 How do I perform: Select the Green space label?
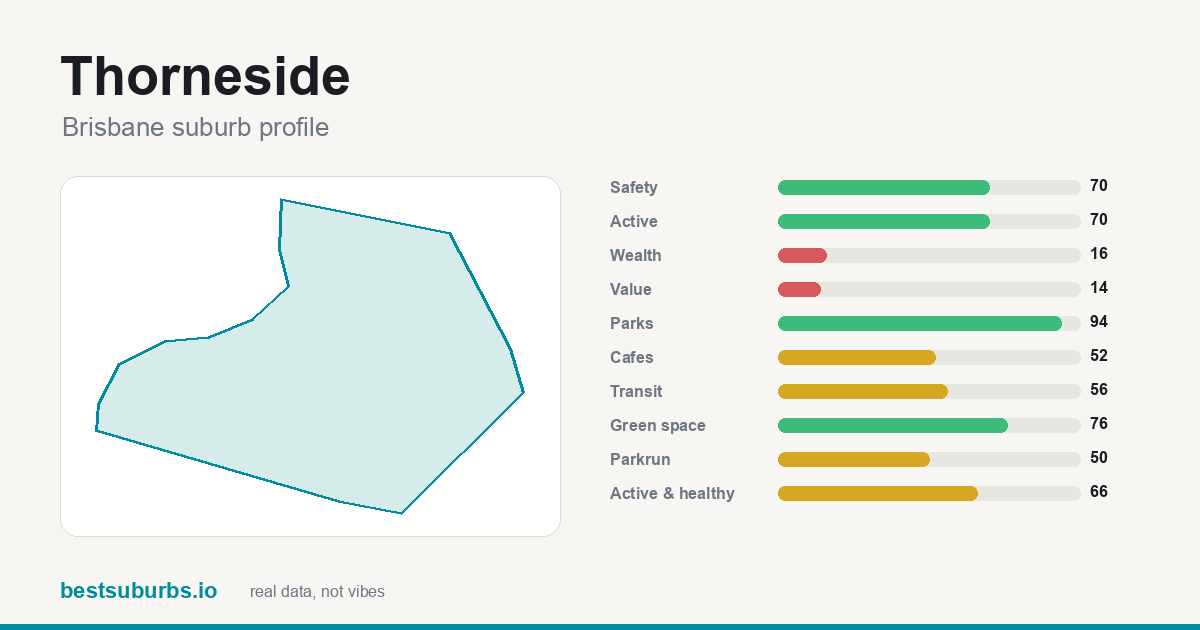pos(658,426)
